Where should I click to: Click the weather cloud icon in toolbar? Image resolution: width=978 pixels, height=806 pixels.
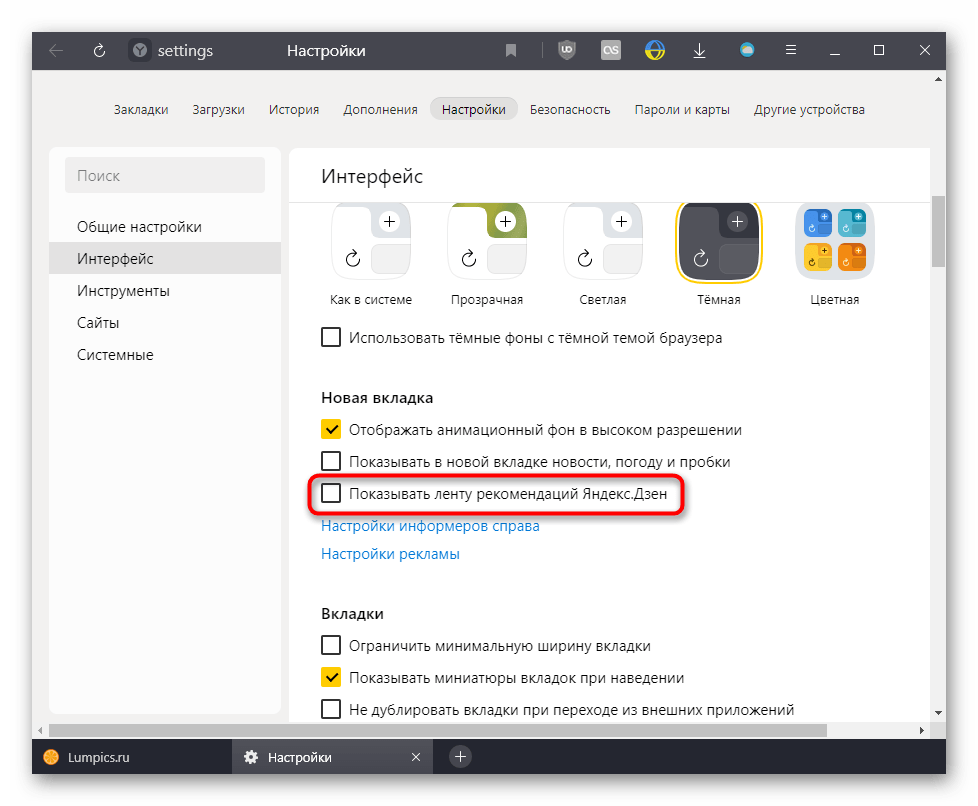[747, 50]
